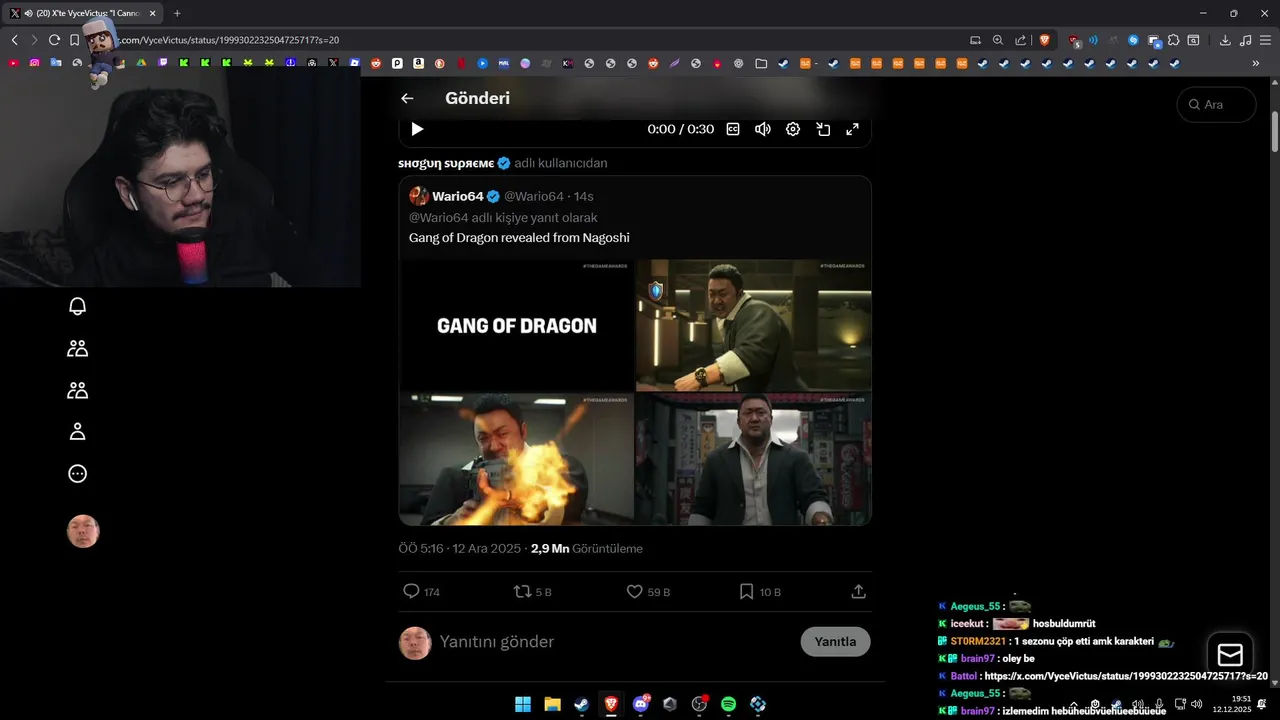The width and height of the screenshot is (1280, 720).
Task: Open Windows Start menu
Action: 523,704
